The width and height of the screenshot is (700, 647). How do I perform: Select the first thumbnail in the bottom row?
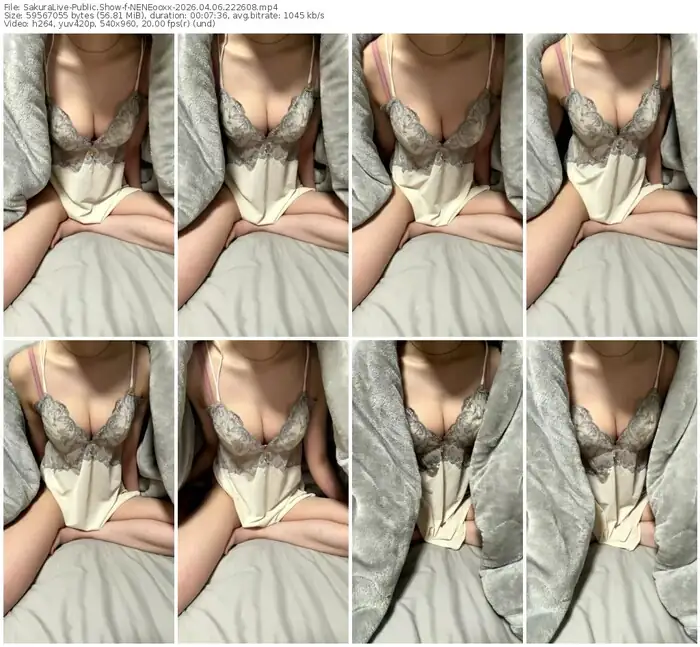(89, 491)
